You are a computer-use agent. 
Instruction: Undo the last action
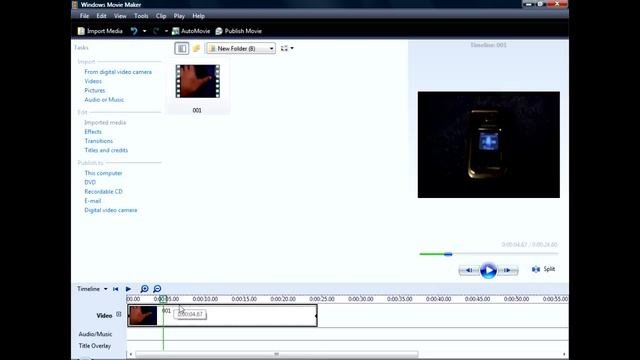pyautogui.click(x=134, y=31)
